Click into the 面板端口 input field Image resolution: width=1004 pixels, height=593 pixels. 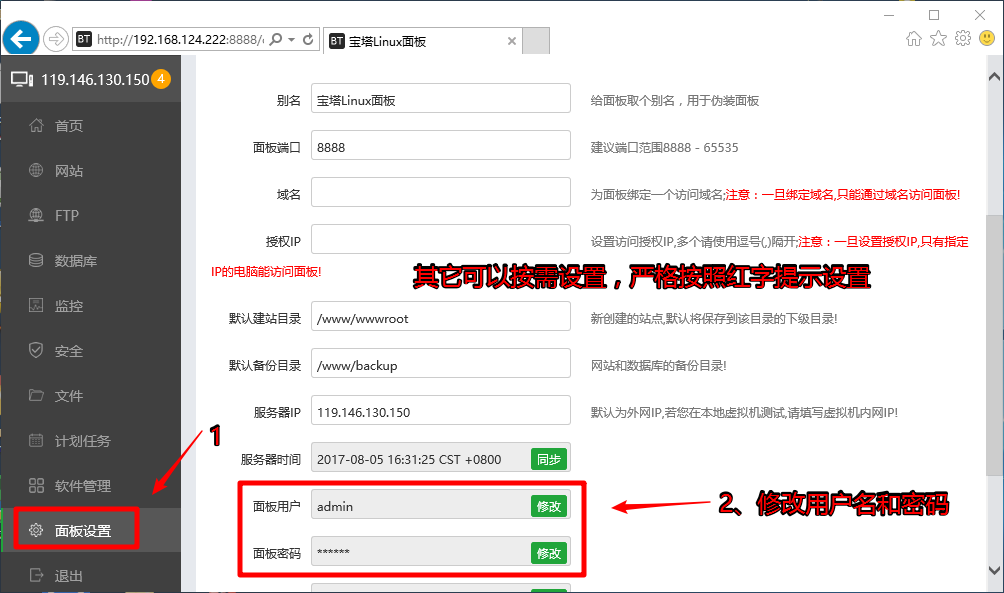440,147
